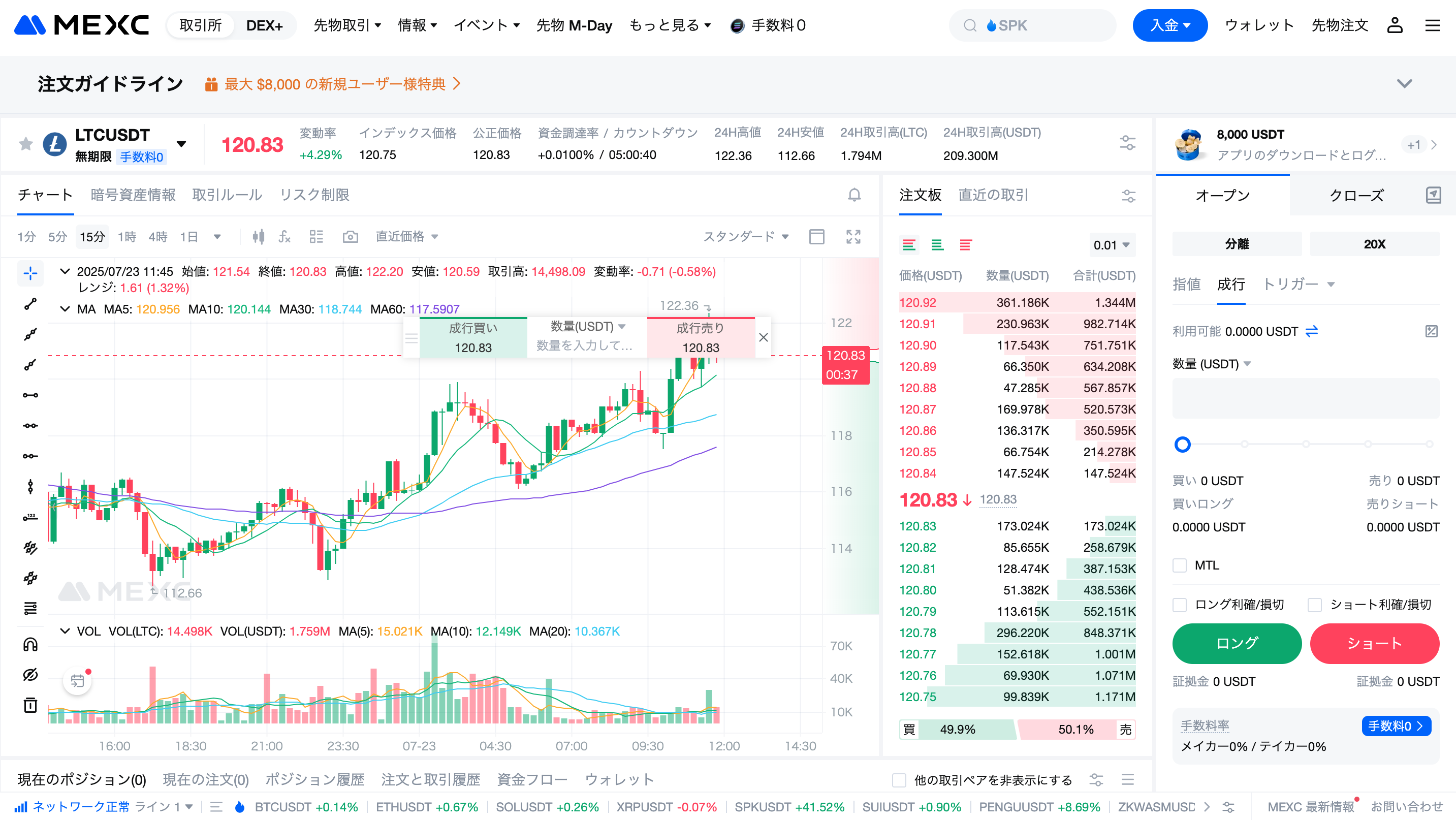
Task: Click the calendar events floating icon
Action: tap(77, 681)
